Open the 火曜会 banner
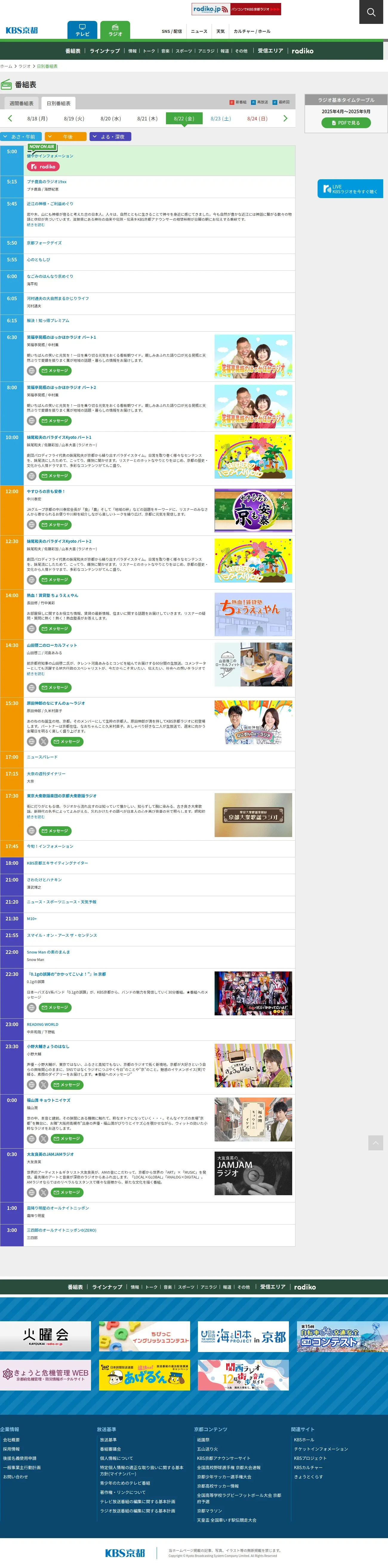 click(x=46, y=1336)
